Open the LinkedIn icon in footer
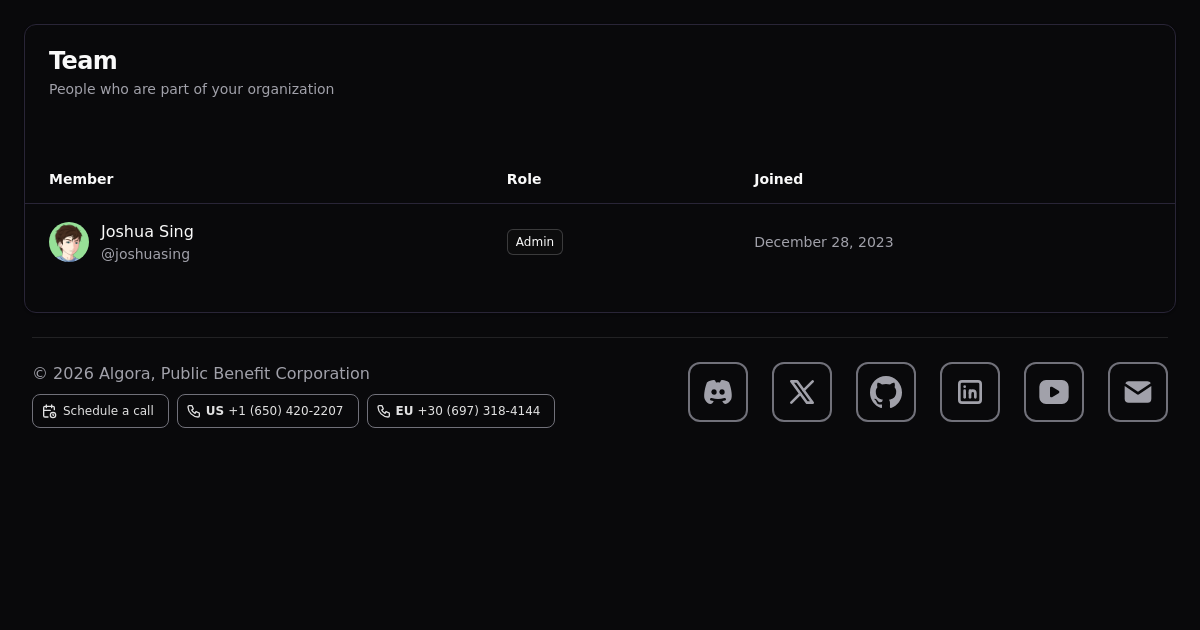The width and height of the screenshot is (1200, 630). pyautogui.click(x=970, y=392)
